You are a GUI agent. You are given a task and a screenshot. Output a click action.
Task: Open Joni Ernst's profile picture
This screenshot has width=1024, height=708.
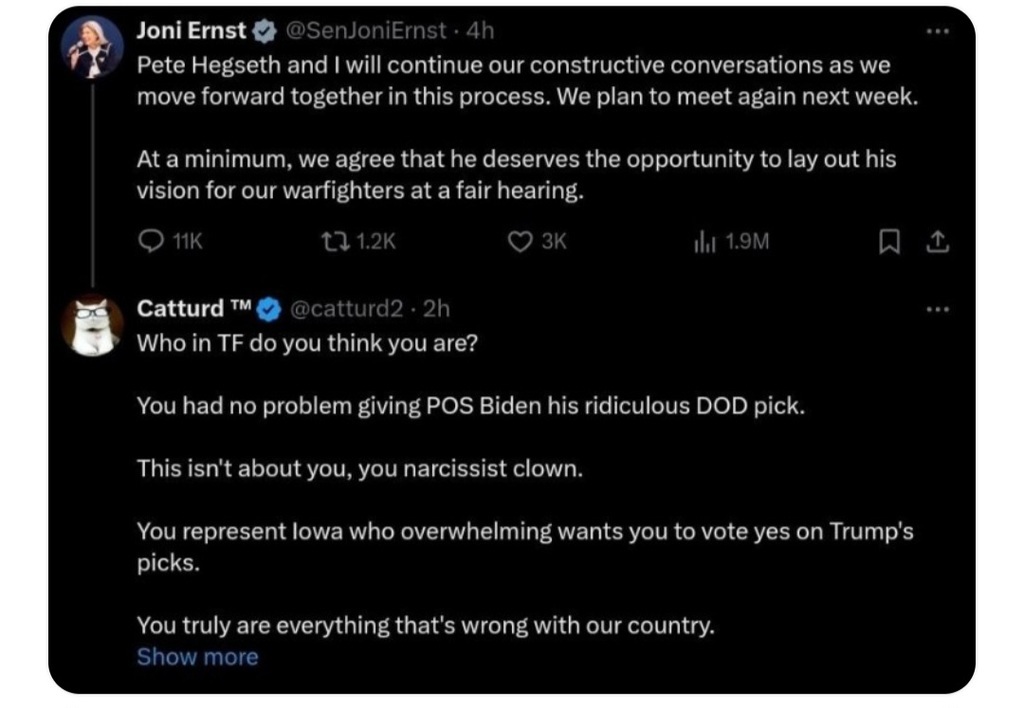92,47
